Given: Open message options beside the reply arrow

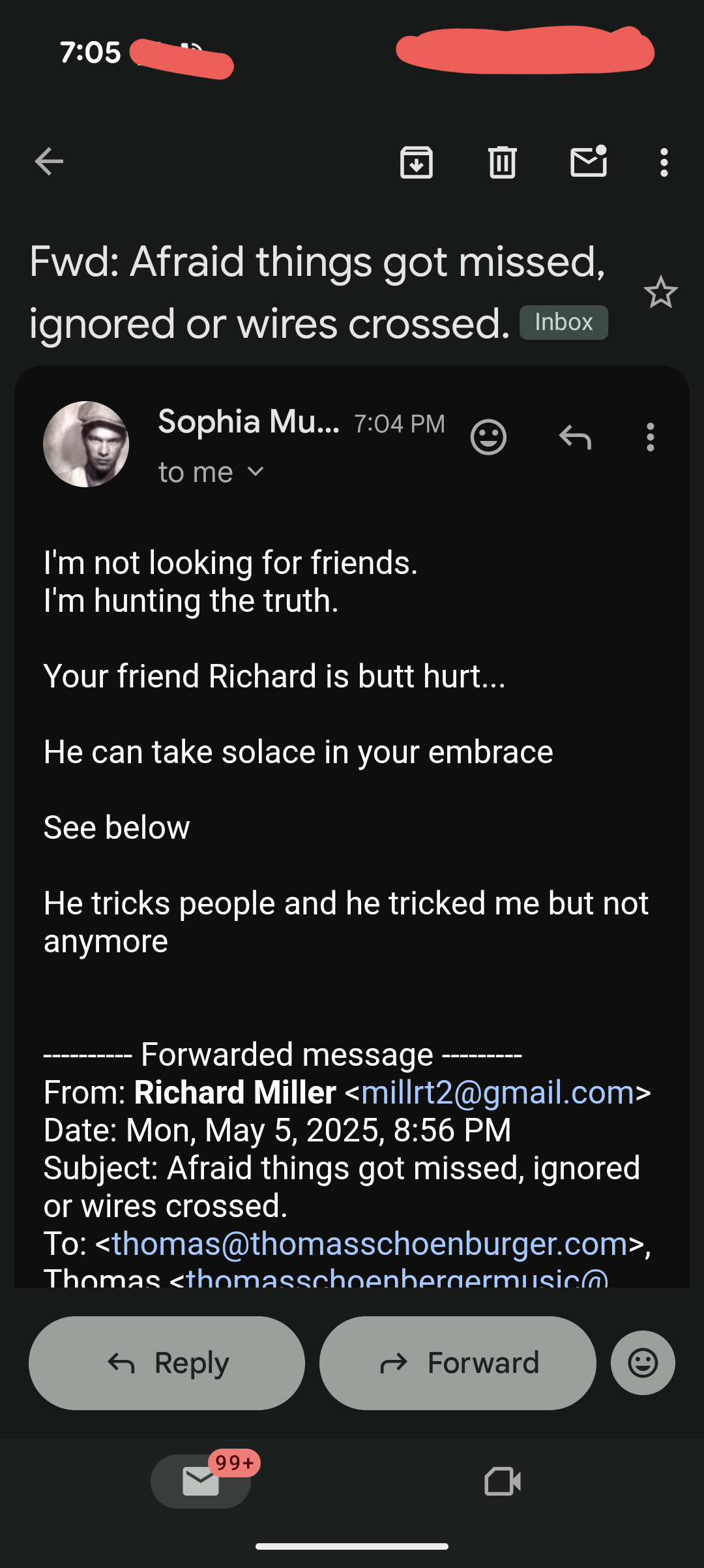Looking at the screenshot, I should 650,437.
